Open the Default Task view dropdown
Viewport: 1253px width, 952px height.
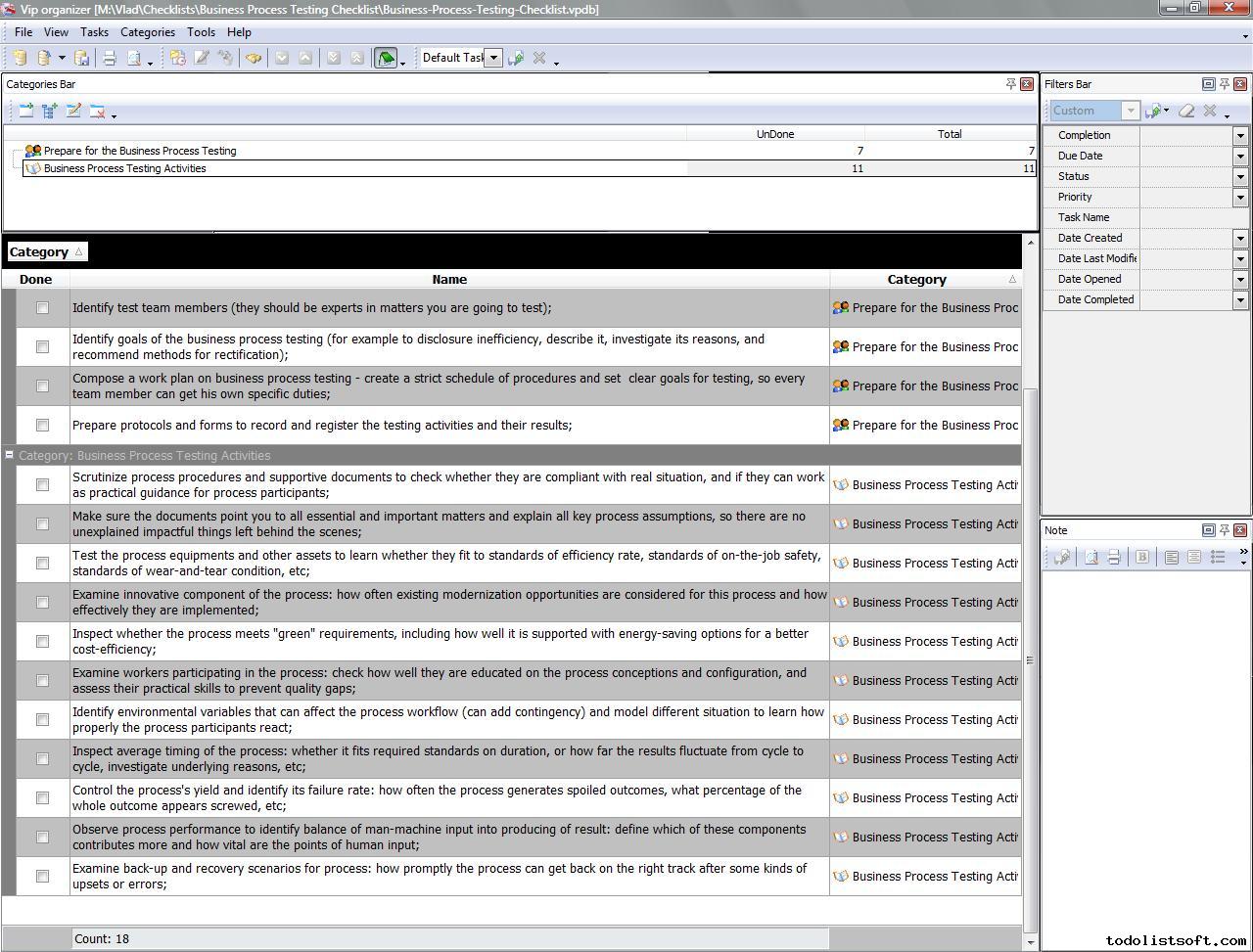[x=494, y=58]
